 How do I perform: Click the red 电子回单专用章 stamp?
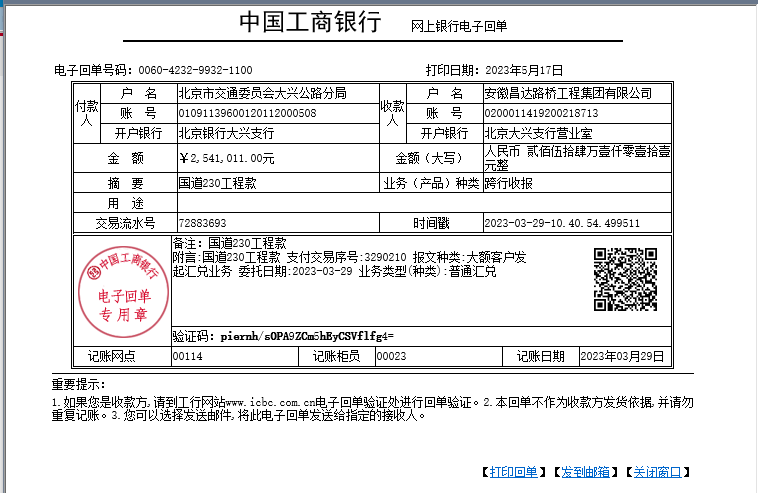coord(120,291)
